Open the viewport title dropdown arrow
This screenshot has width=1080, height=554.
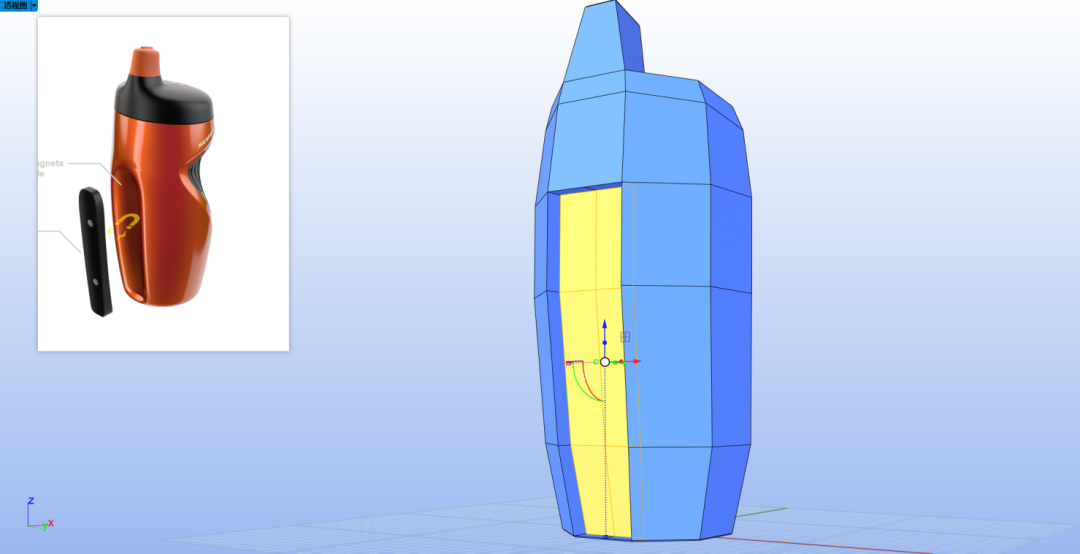[34, 6]
